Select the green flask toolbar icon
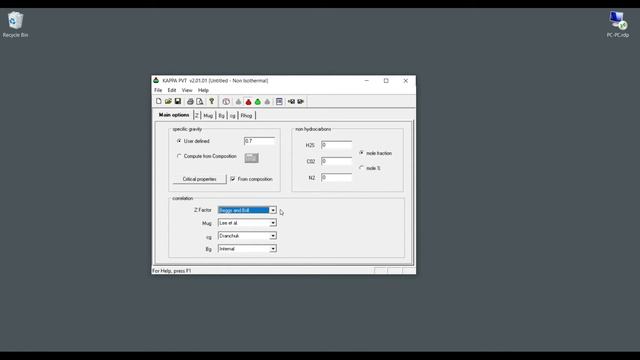640x360 pixels. click(258, 101)
